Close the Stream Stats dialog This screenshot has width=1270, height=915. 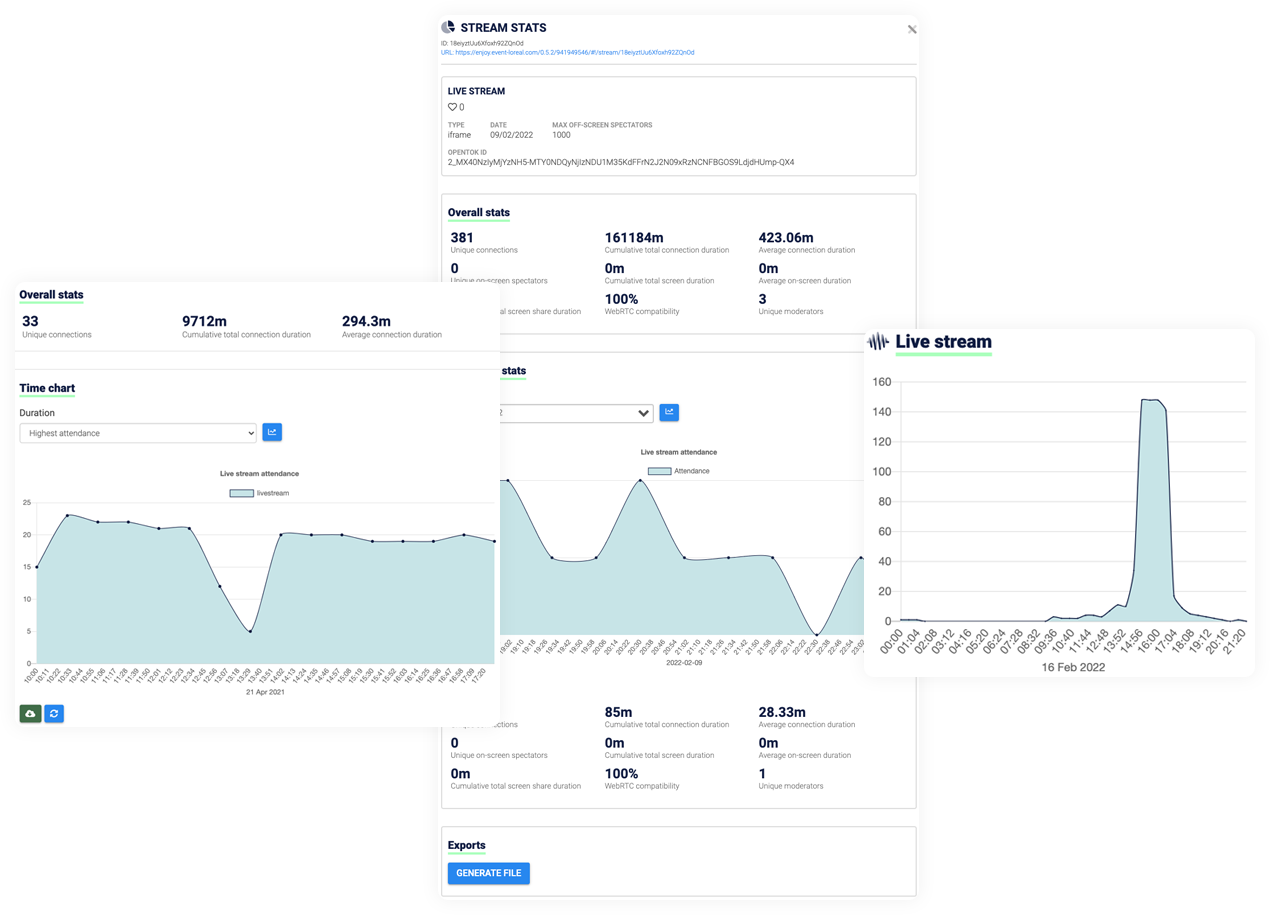point(912,30)
